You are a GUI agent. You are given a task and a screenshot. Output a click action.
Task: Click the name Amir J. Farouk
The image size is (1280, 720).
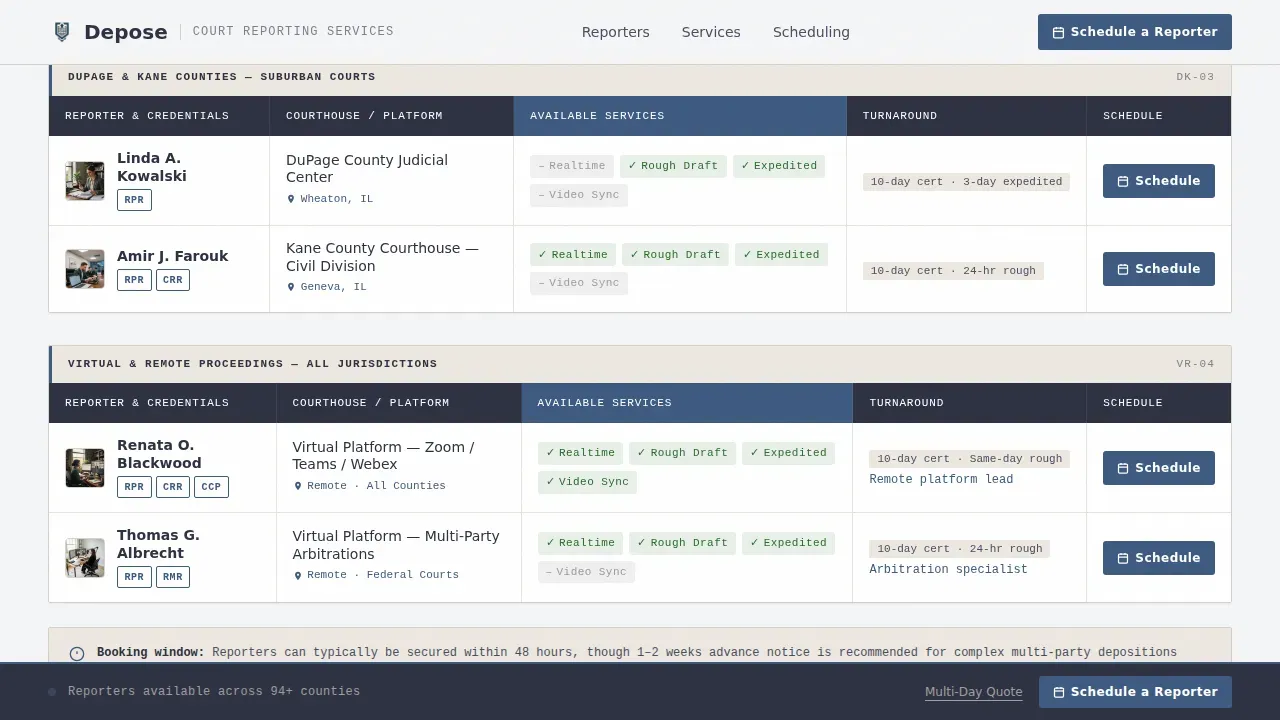(x=172, y=256)
